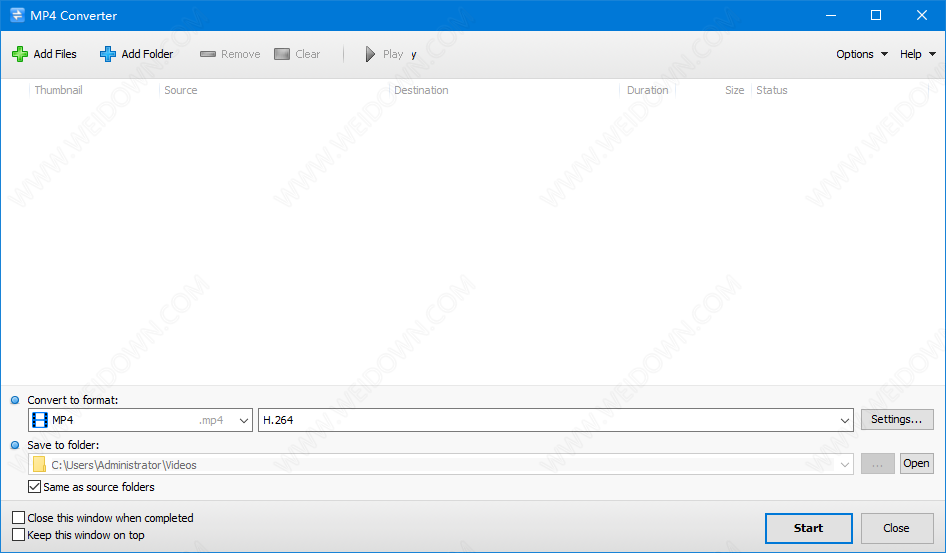This screenshot has height=553, width=946.
Task: Expand the H.264 codec dropdown
Action: [x=845, y=420]
